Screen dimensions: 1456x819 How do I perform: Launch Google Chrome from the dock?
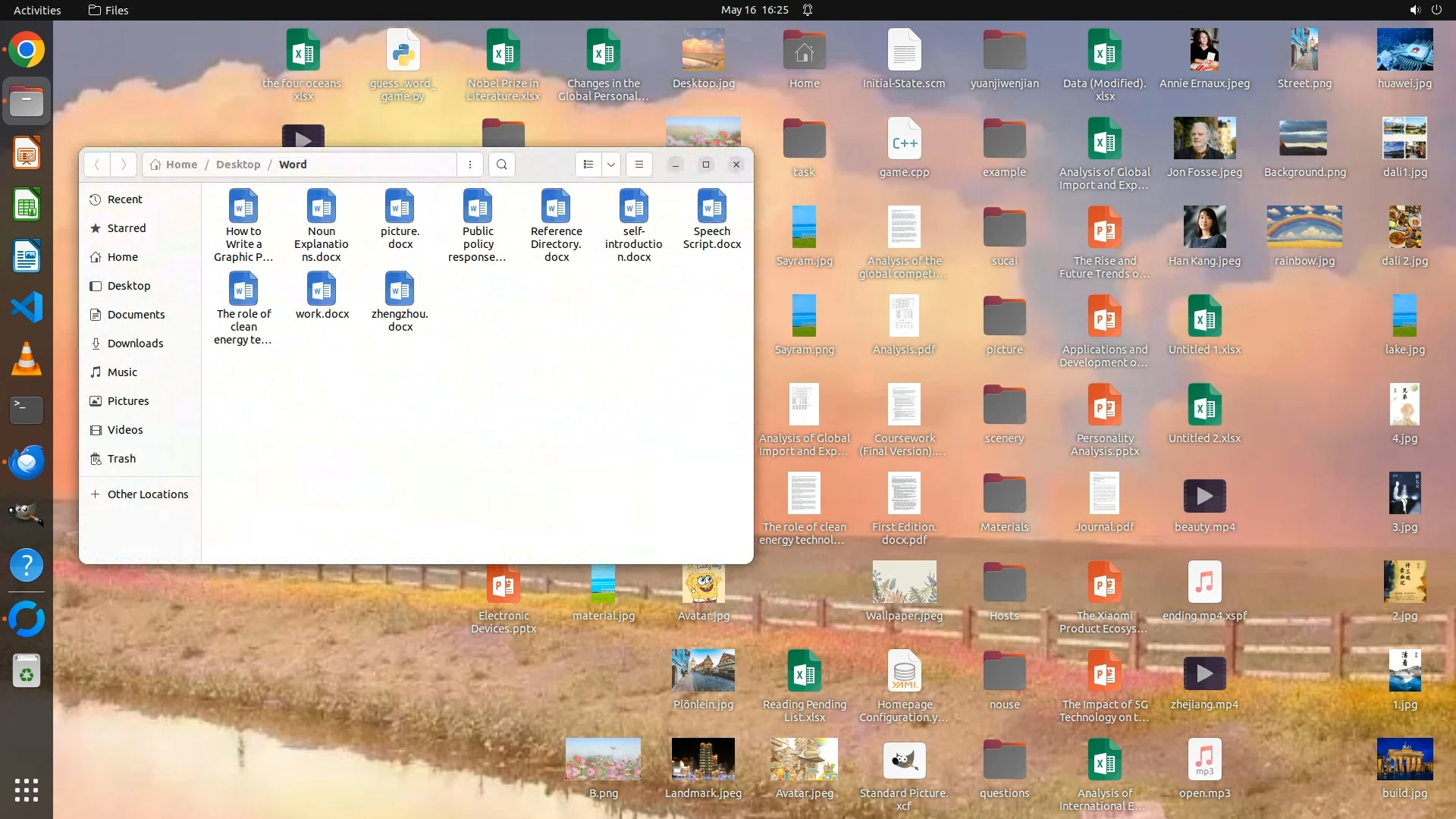(x=27, y=51)
